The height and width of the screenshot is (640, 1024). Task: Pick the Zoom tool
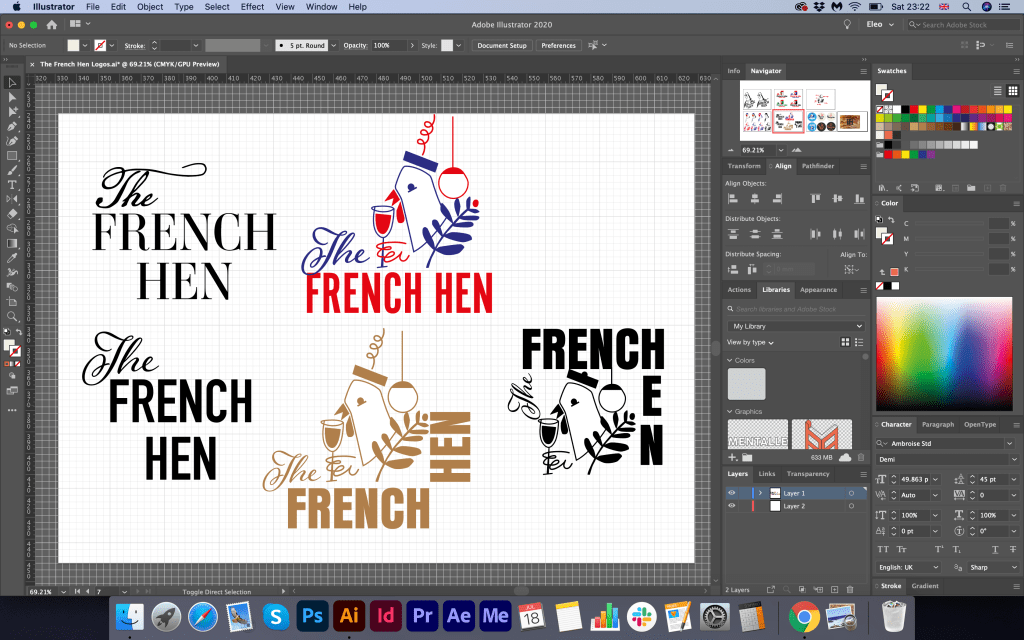coord(12,316)
